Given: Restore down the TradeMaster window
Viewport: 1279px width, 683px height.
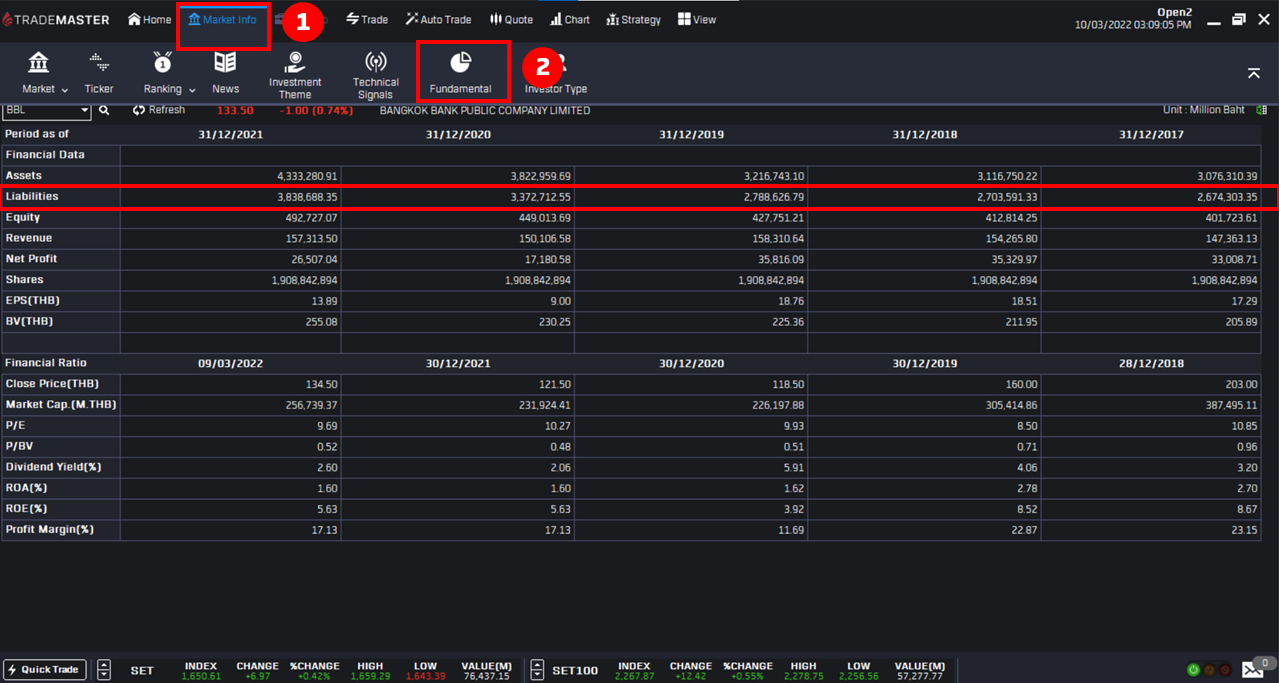Looking at the screenshot, I should pos(1239,19).
